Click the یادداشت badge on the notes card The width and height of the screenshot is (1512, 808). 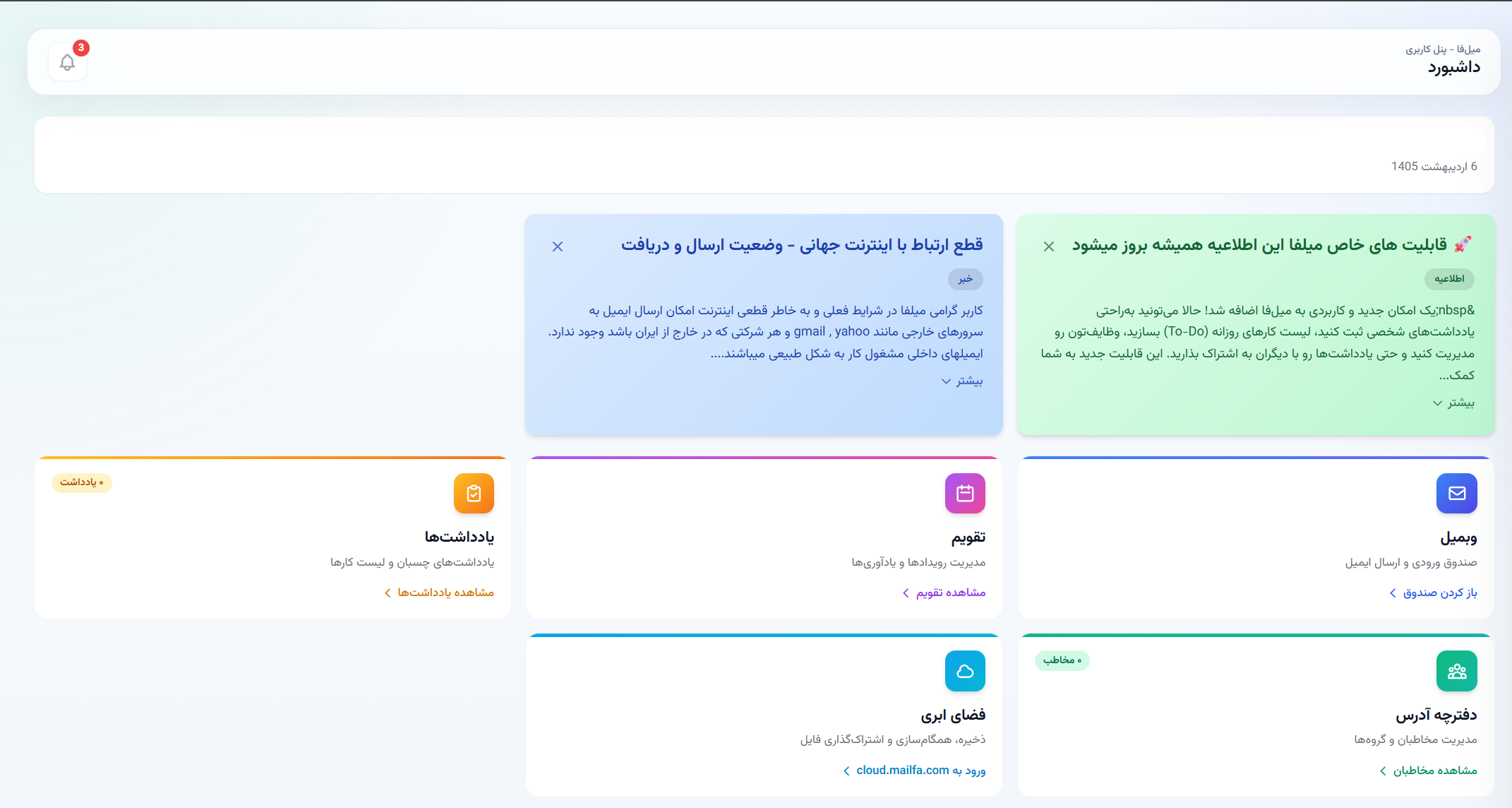click(82, 482)
